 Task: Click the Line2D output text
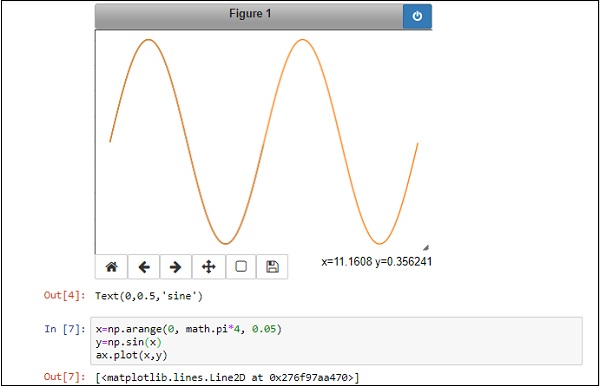pyautogui.click(x=228, y=378)
